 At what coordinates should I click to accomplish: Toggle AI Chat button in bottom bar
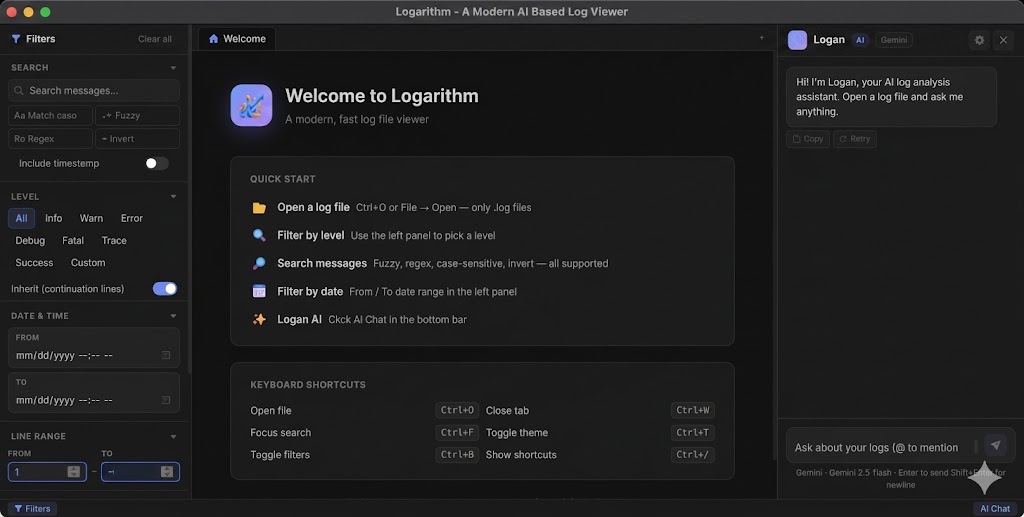[x=995, y=509]
